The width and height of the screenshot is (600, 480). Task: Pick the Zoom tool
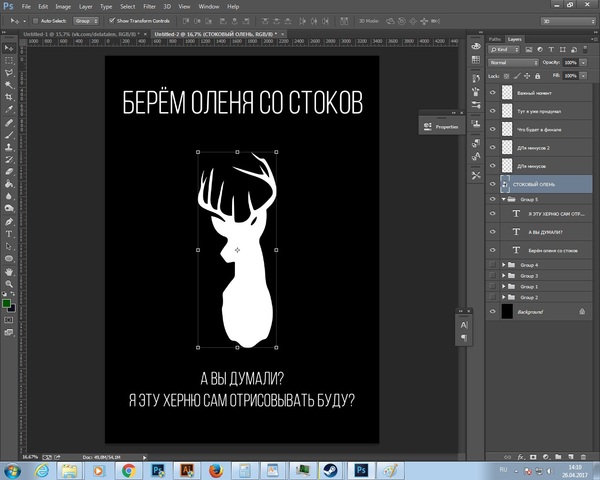point(9,284)
